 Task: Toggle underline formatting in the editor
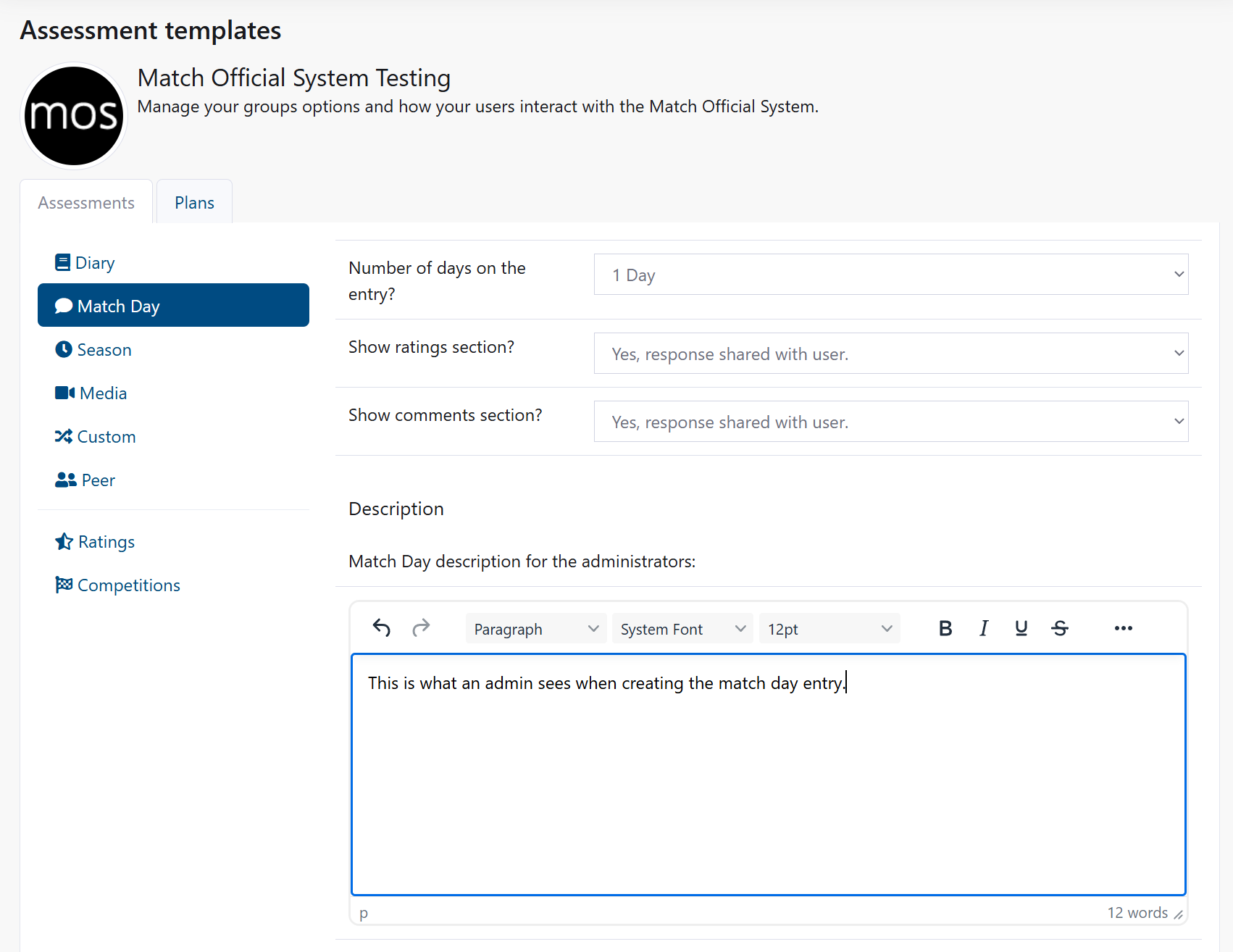(x=1021, y=628)
